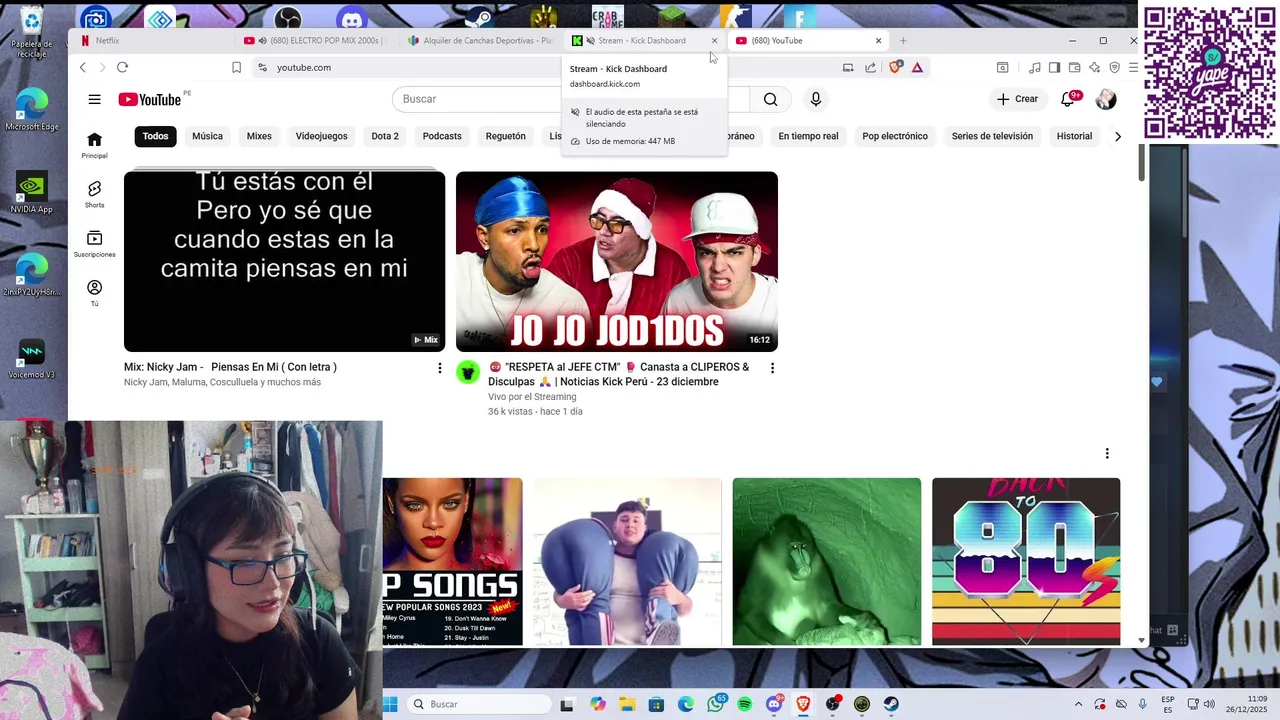
Task: Open the Vivo por el Streaming channel
Action: tap(532, 397)
